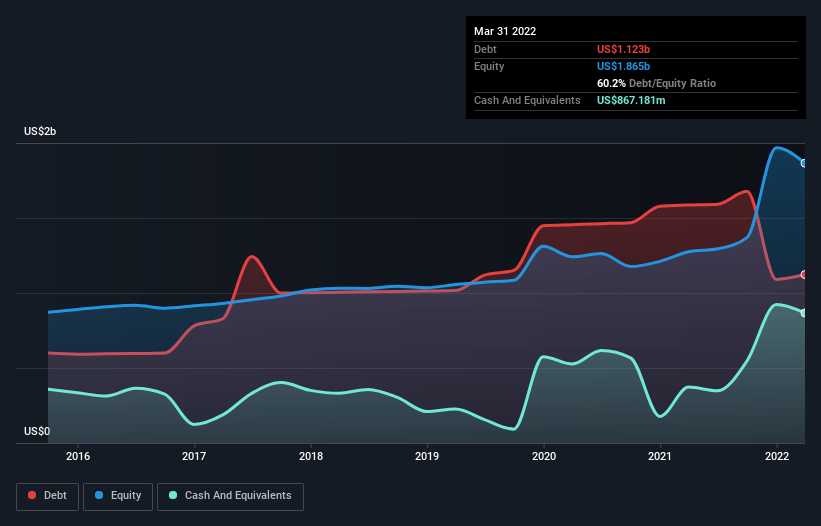
Task: Click the Debt row label in tooltip
Action: (485, 49)
